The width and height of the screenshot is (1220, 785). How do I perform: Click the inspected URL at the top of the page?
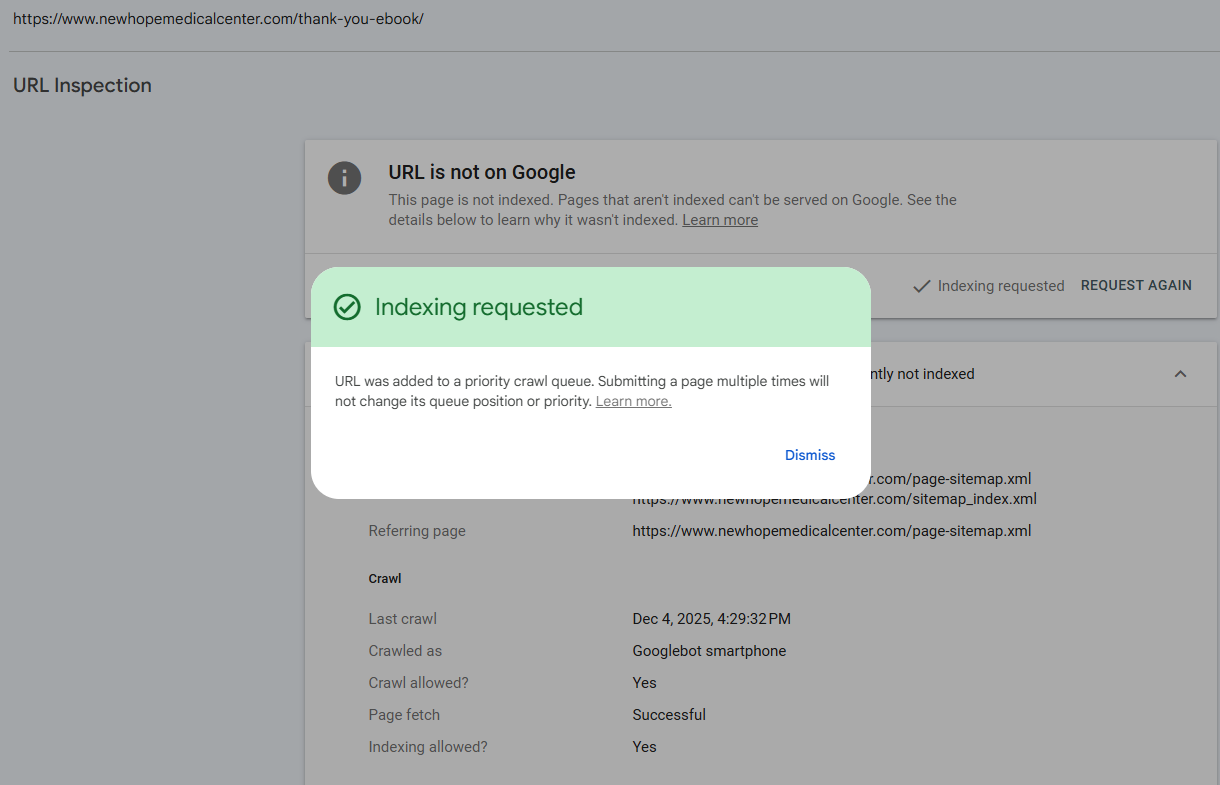click(x=218, y=19)
